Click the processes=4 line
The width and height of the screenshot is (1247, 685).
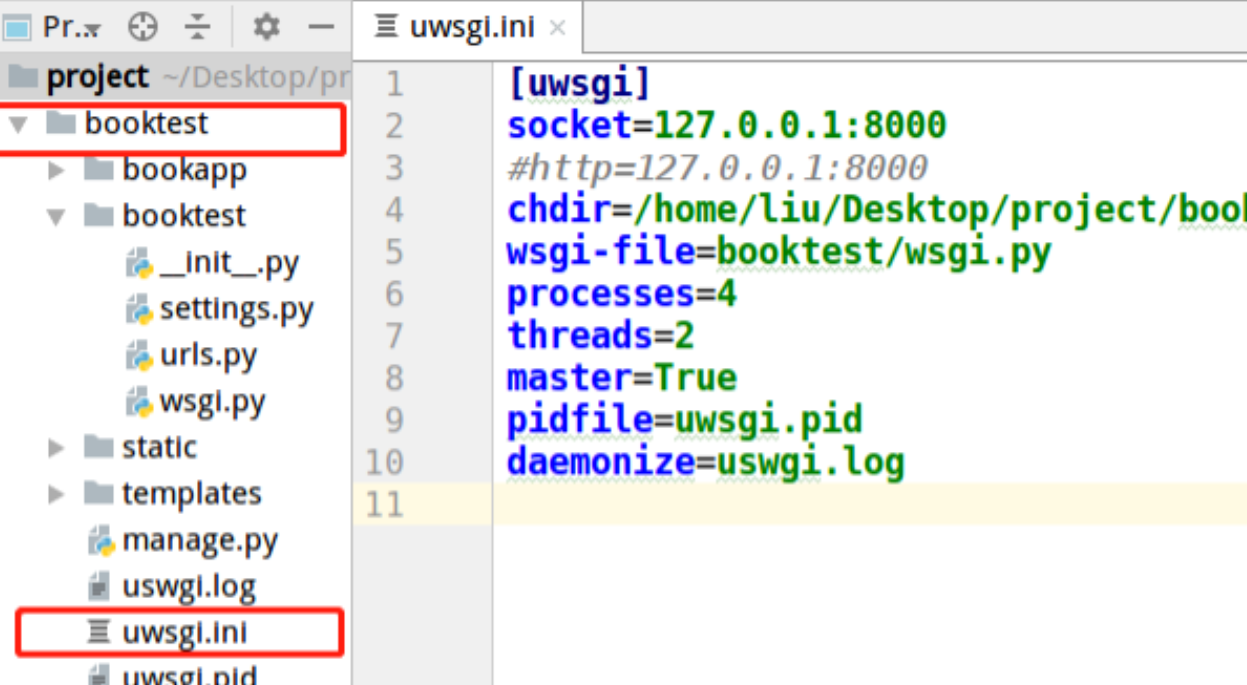coord(622,294)
